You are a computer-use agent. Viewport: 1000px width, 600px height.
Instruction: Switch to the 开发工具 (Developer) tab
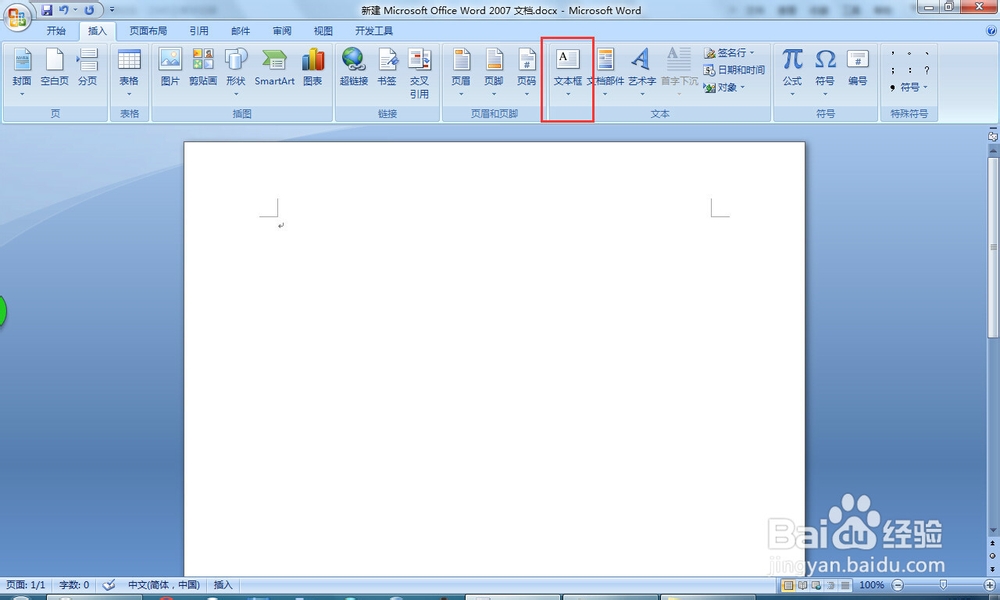click(x=374, y=31)
